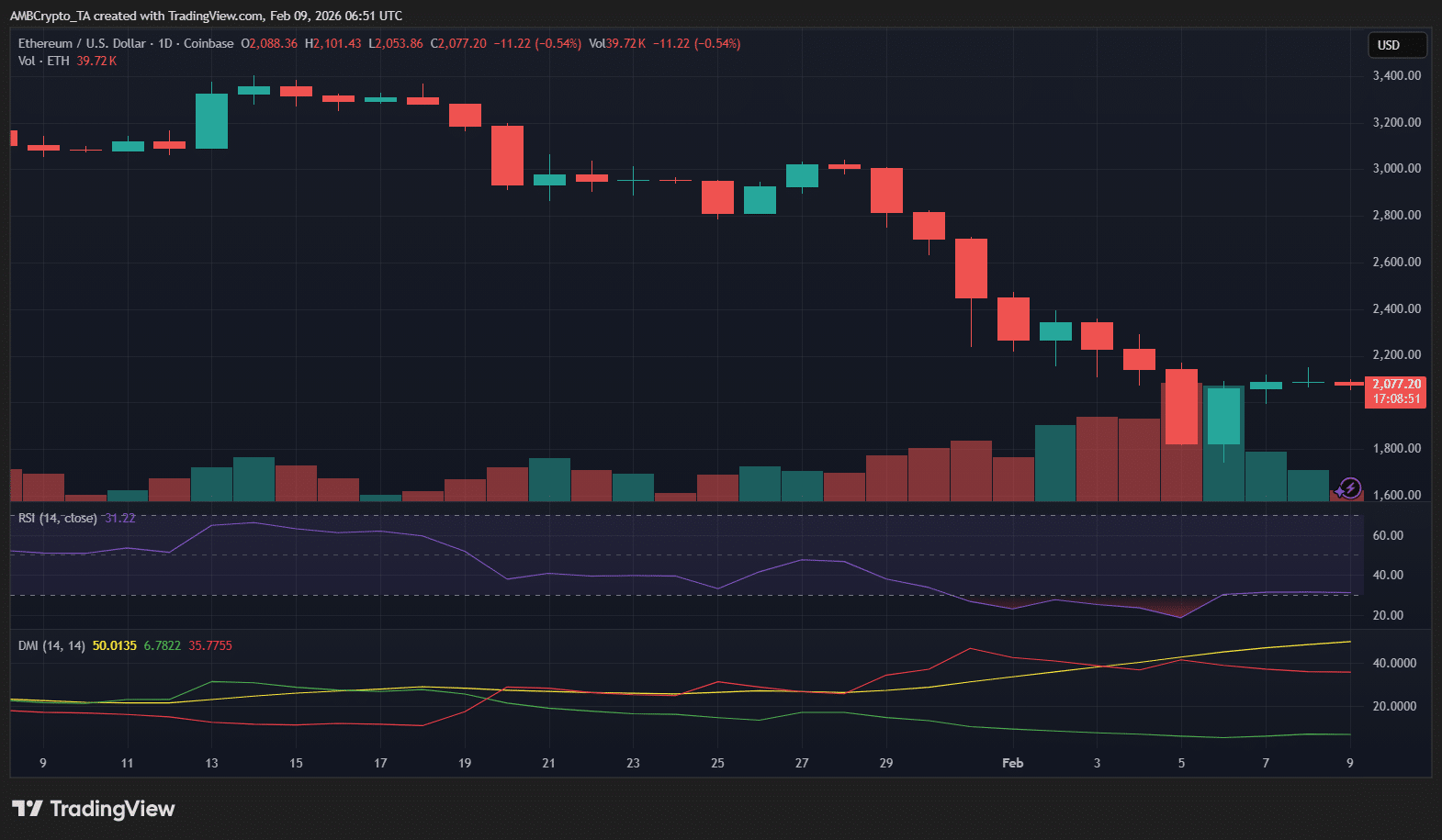Click the purple lightning bolt icon

coord(1349,487)
